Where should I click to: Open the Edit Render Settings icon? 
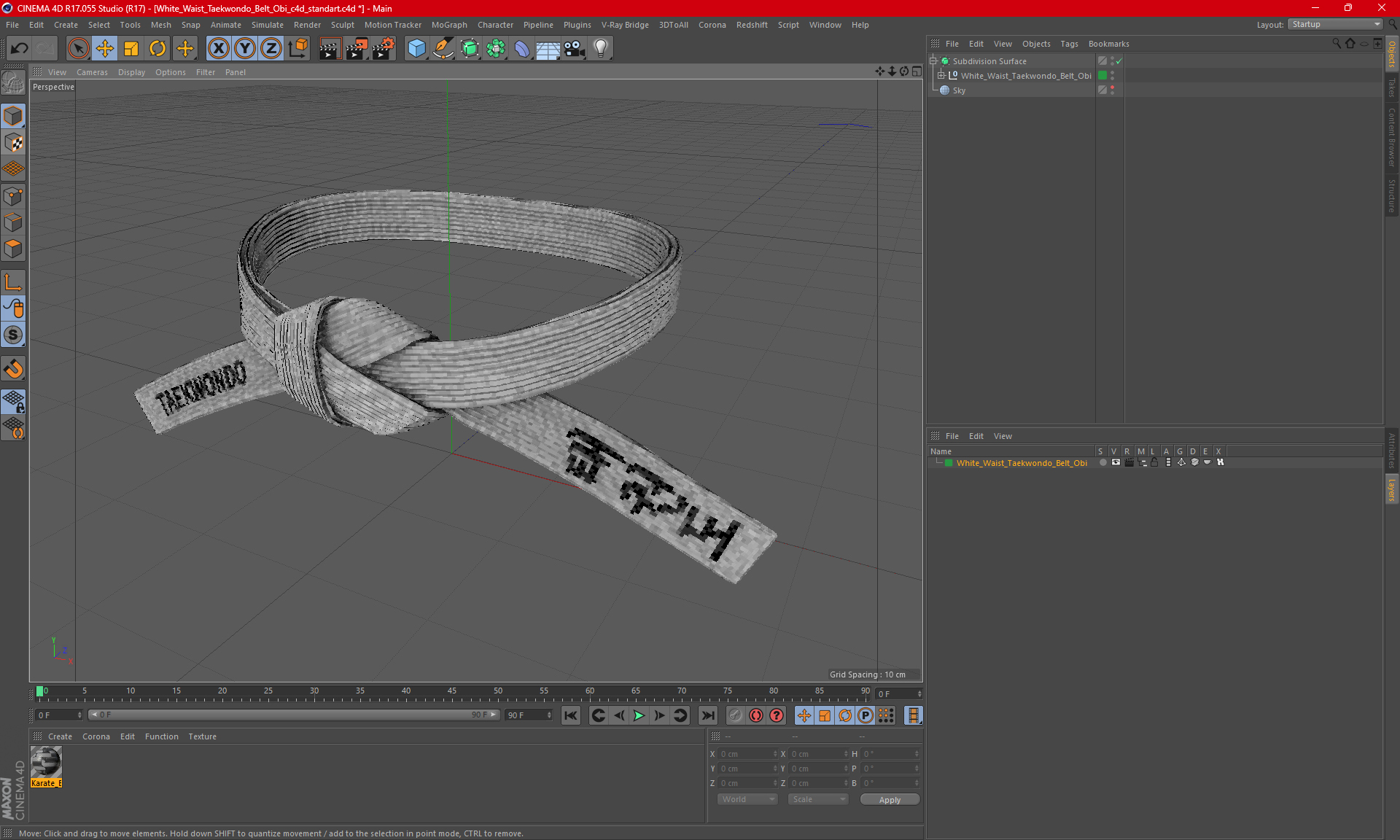pos(383,49)
